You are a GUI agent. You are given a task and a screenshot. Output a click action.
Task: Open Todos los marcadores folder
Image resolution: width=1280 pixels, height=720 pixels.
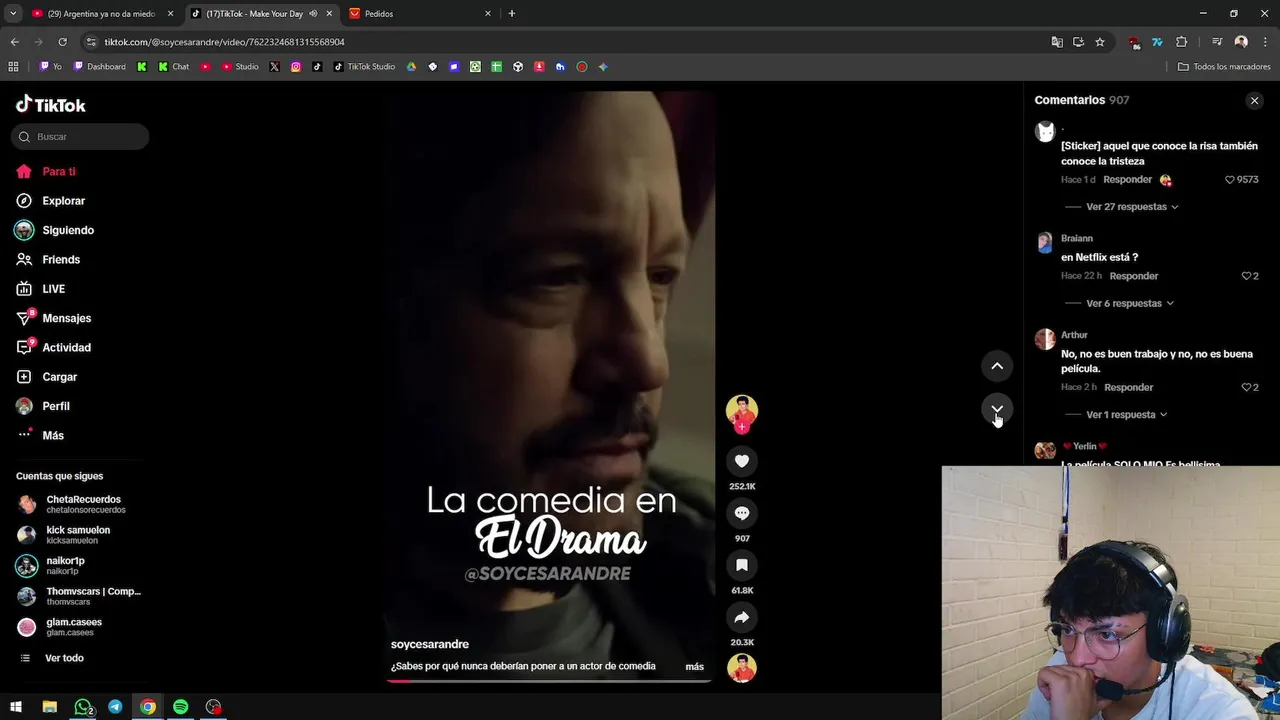click(x=1224, y=67)
